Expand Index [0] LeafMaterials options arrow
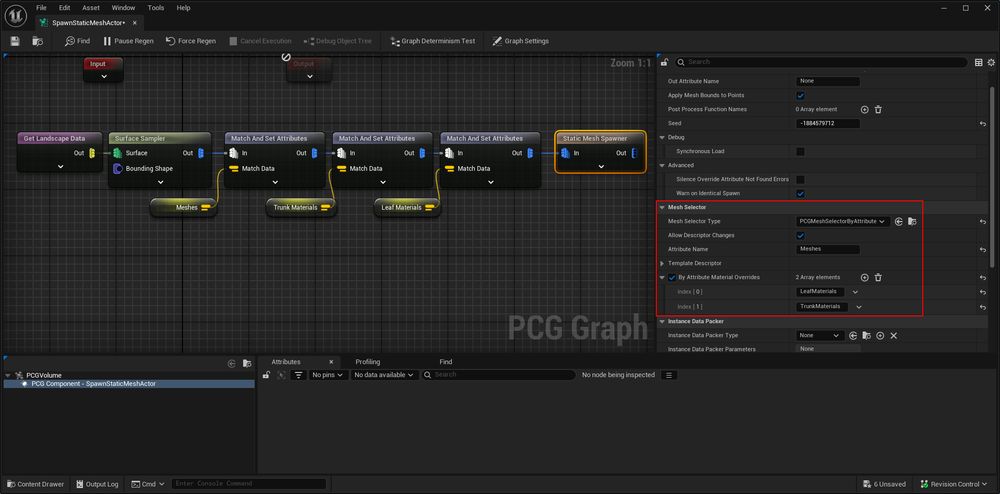Viewport: 1000px width, 494px height. click(855, 292)
